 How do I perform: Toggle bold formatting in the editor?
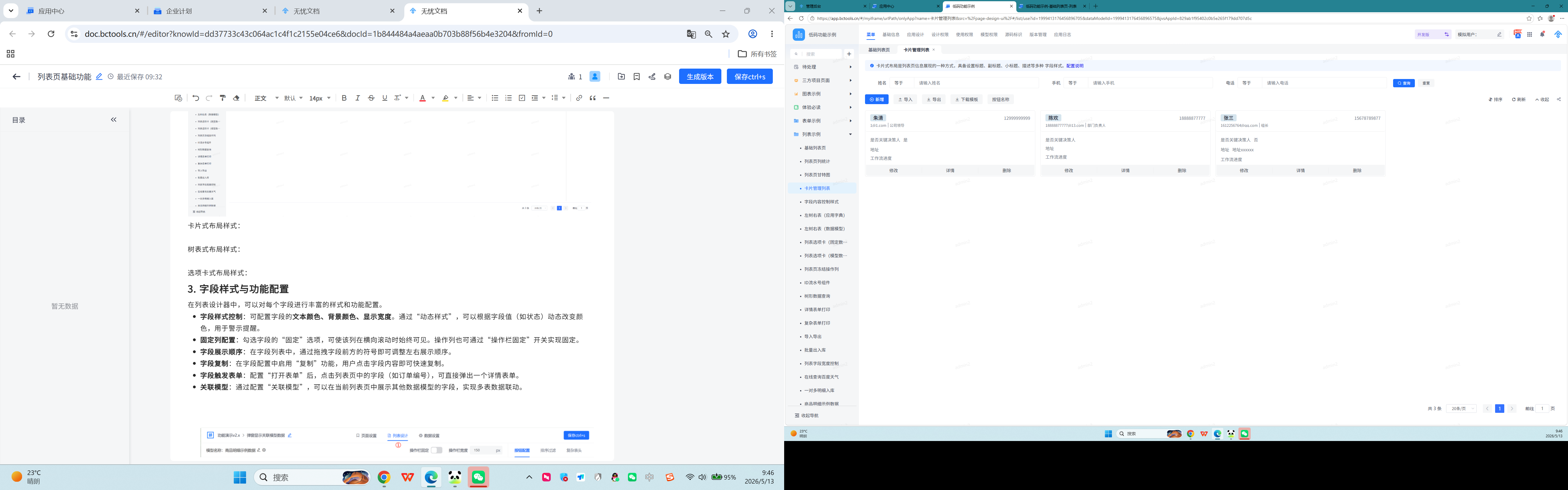click(x=344, y=98)
